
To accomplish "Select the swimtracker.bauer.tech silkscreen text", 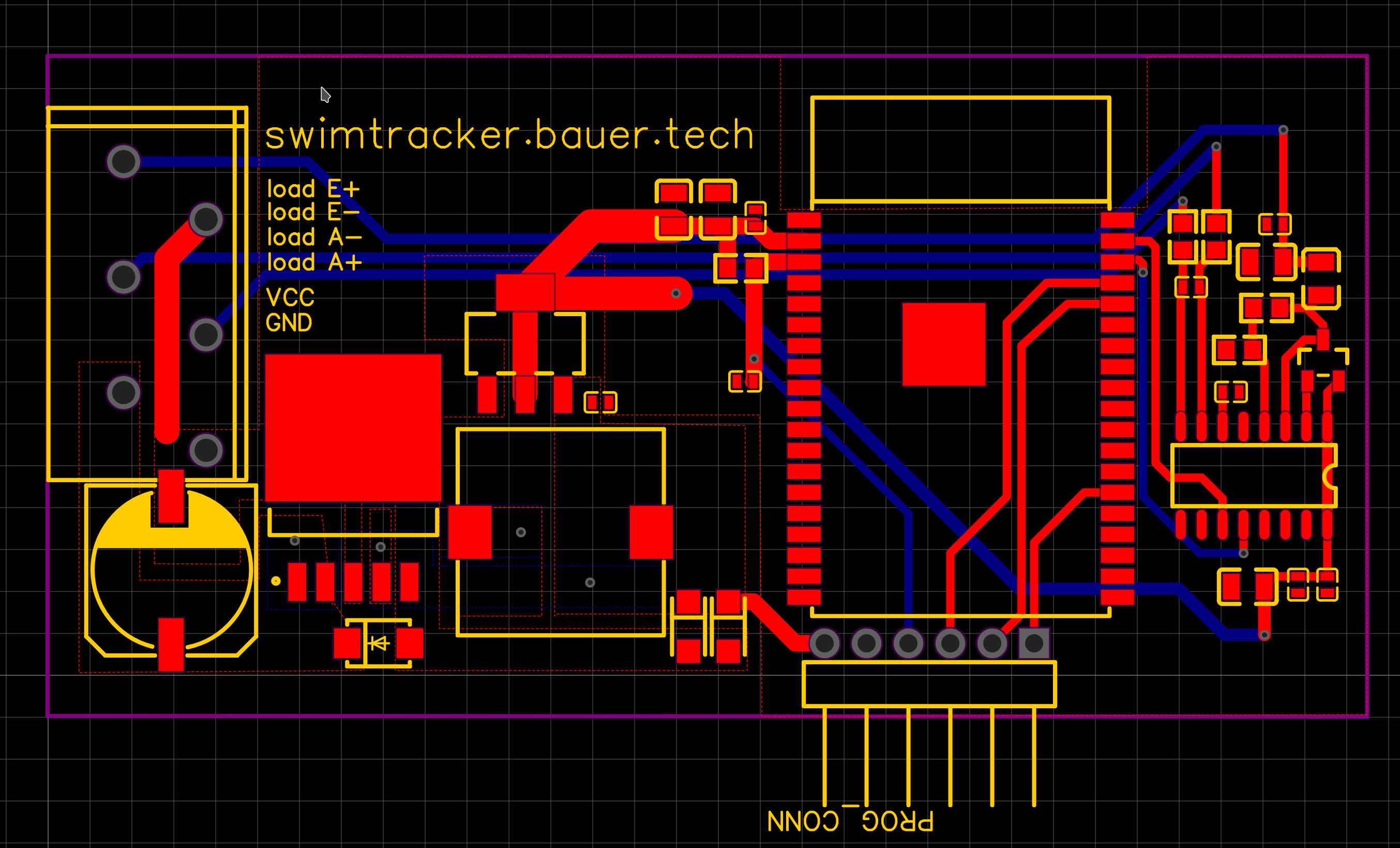I will (509, 135).
